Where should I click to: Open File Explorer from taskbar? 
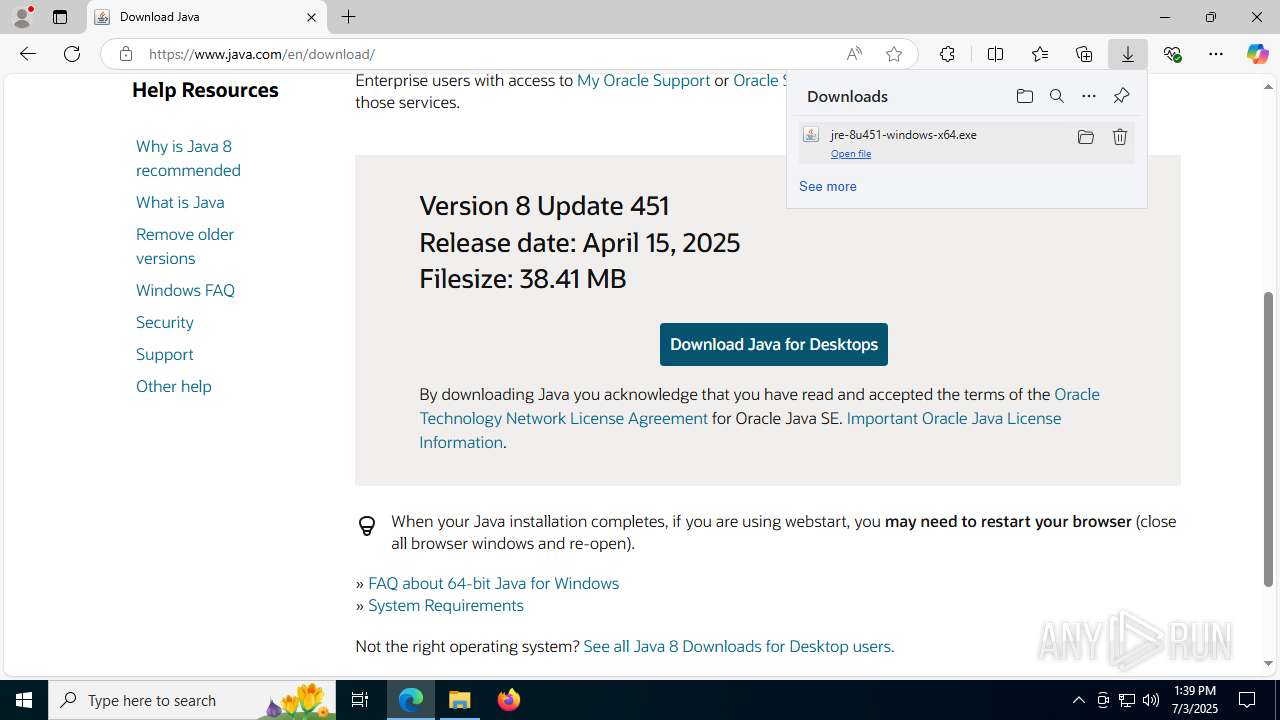click(460, 700)
